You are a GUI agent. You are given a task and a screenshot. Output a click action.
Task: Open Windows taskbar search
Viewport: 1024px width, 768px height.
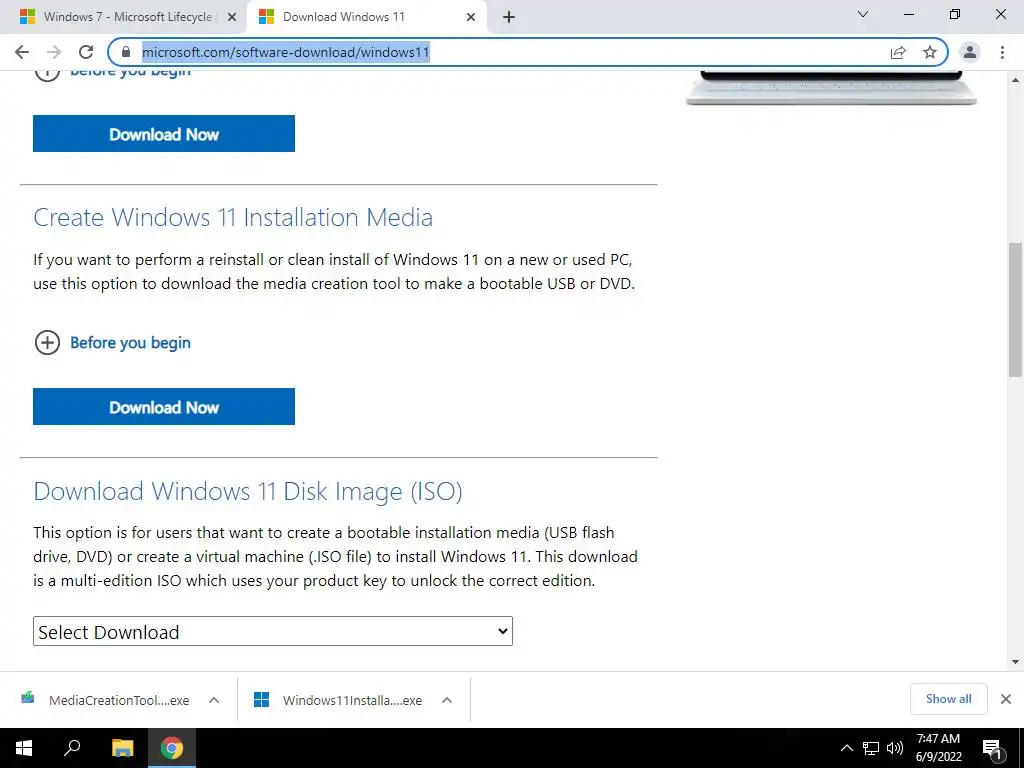click(72, 748)
